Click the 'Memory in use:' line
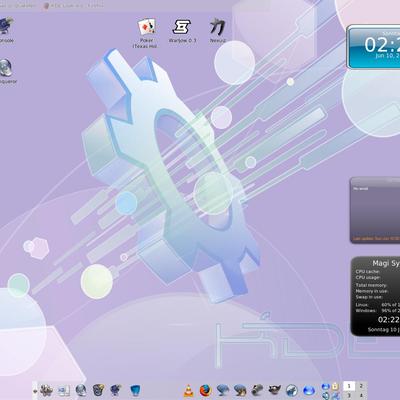 click(372, 291)
